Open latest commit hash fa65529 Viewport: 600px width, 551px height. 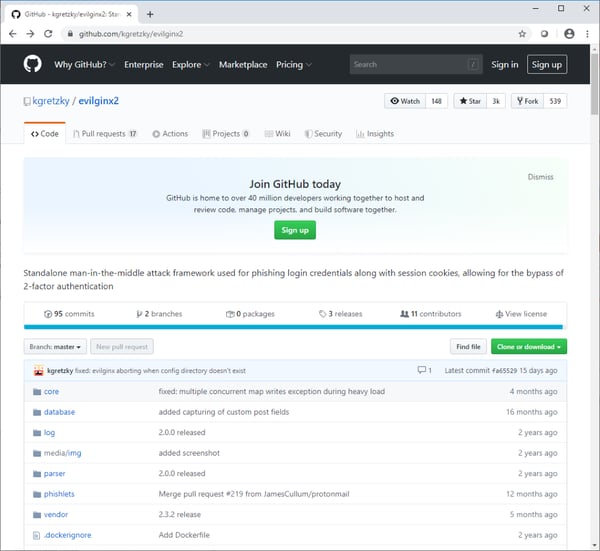(x=504, y=370)
